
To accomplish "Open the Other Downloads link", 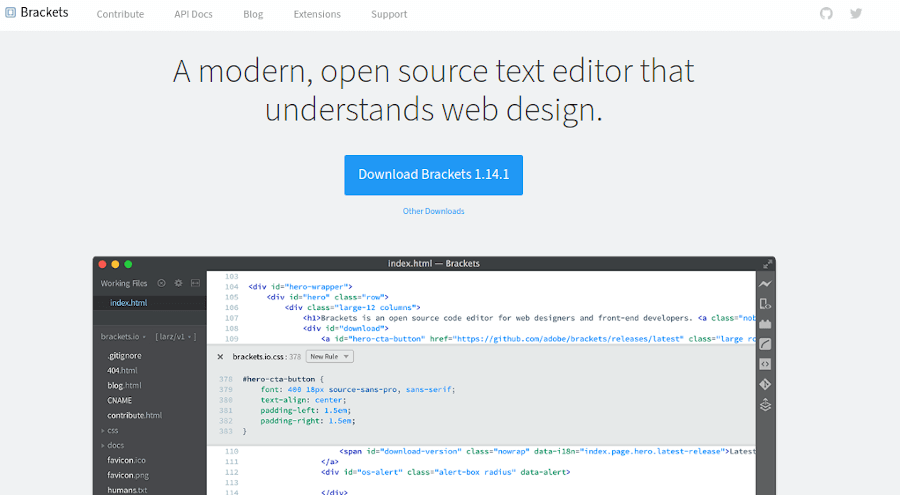I will (433, 211).
